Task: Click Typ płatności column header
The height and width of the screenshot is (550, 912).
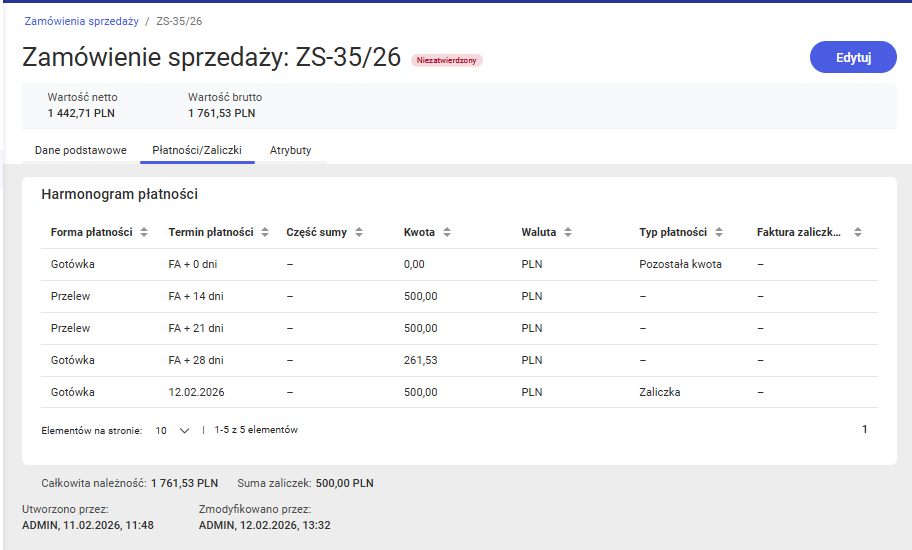Action: pos(673,232)
